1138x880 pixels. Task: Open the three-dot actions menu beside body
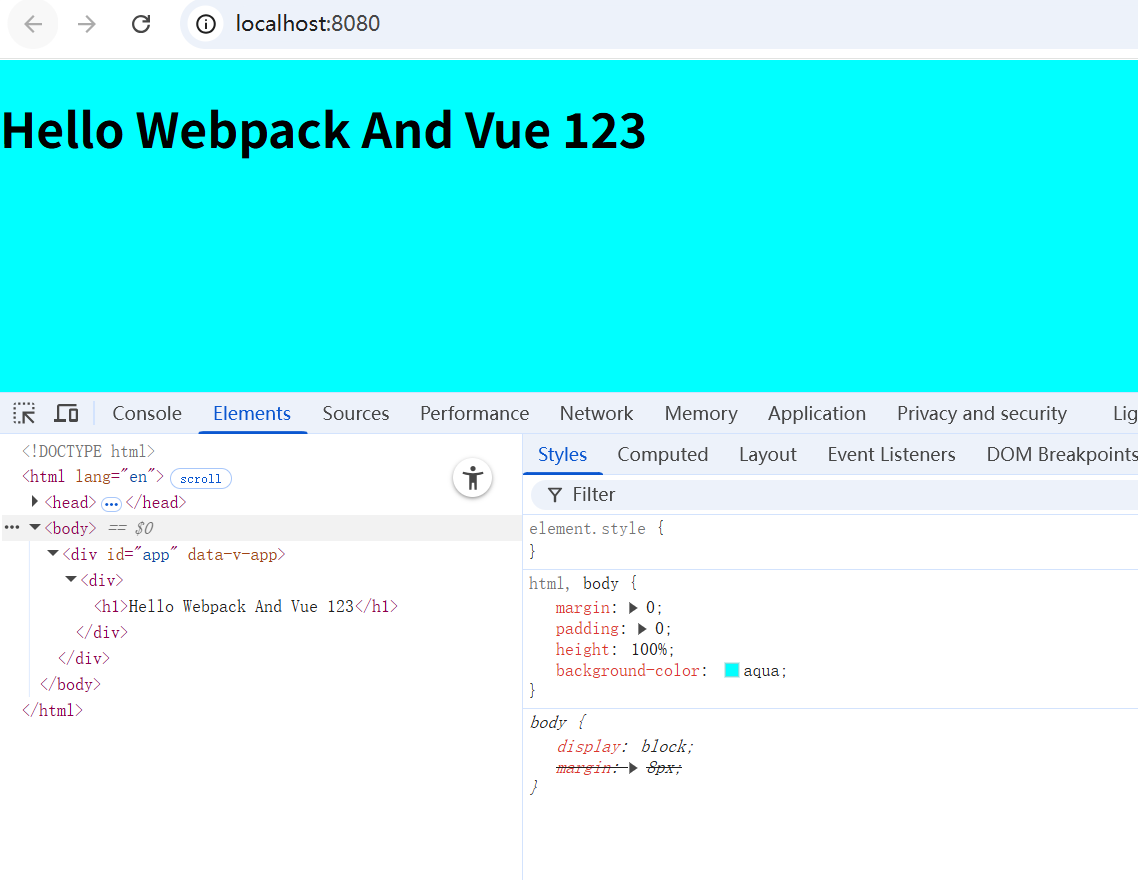12,527
